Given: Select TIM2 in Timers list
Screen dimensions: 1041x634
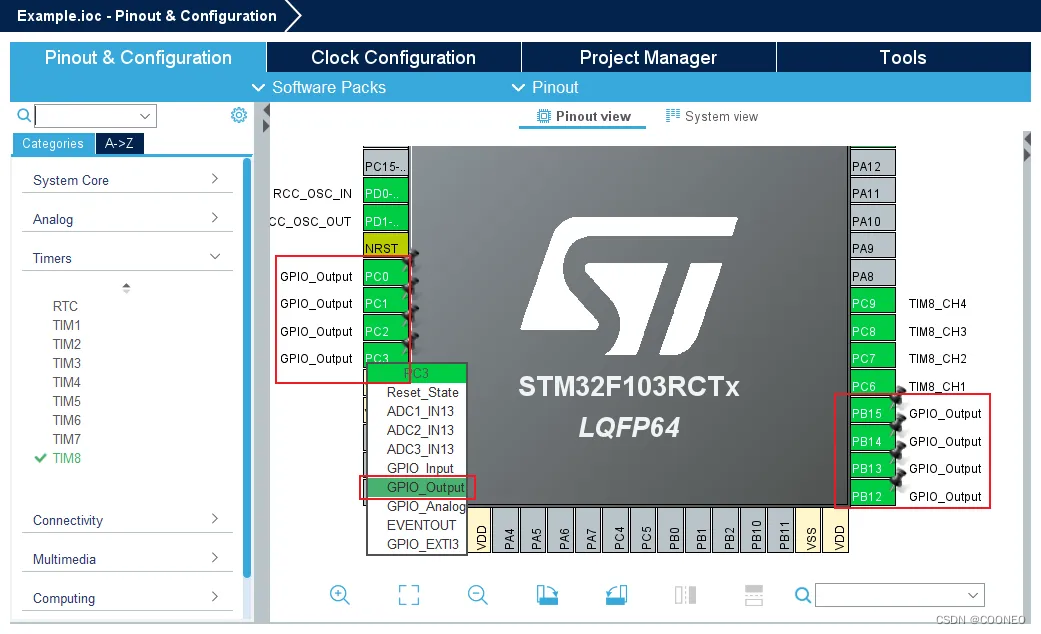Looking at the screenshot, I should [x=66, y=344].
